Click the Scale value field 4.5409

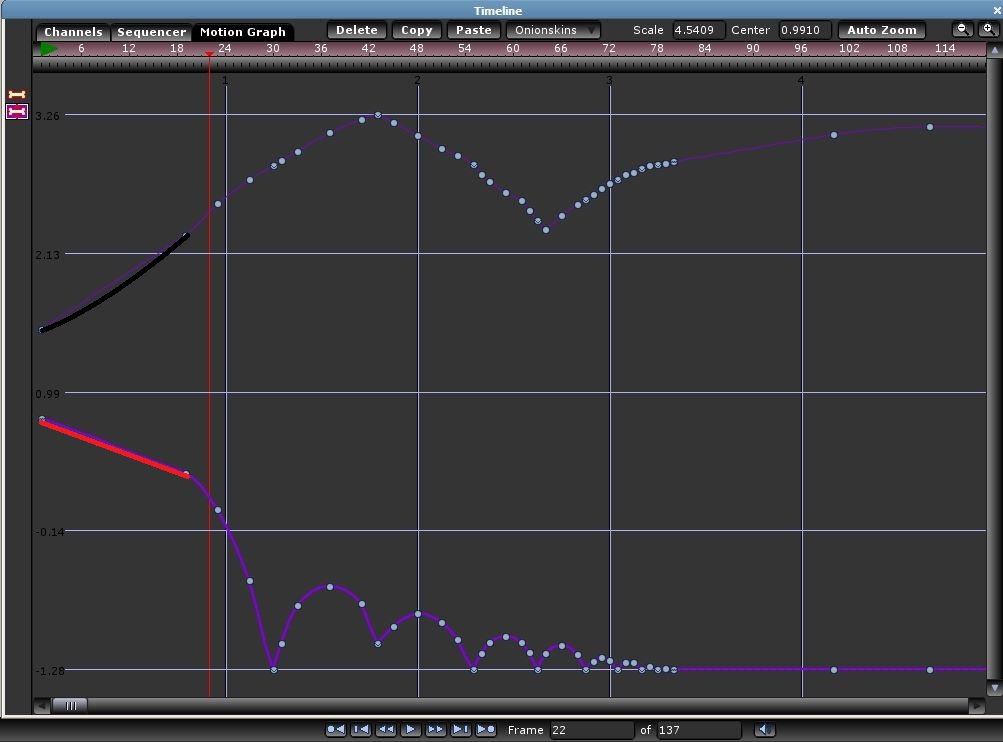click(x=698, y=30)
